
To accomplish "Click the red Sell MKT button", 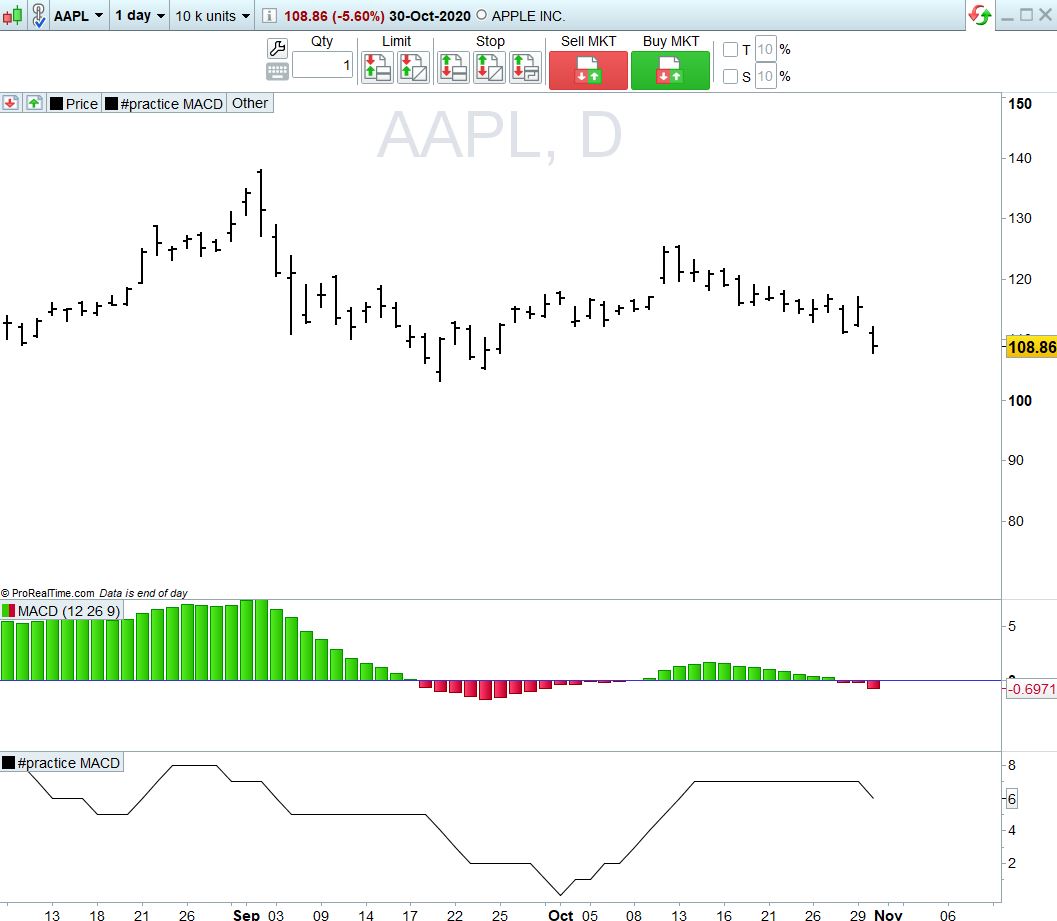I will coord(588,70).
